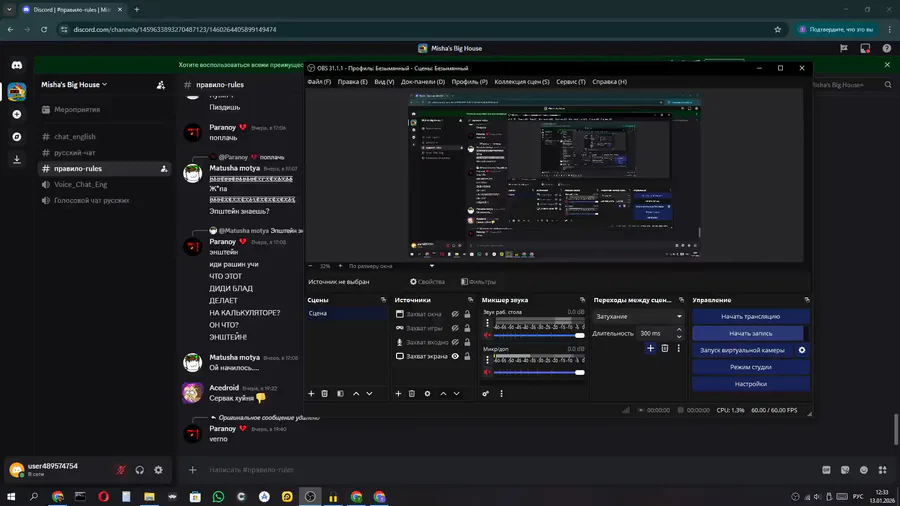Toggle visibility of Захват входно source
The image size is (900, 506).
click(x=455, y=342)
